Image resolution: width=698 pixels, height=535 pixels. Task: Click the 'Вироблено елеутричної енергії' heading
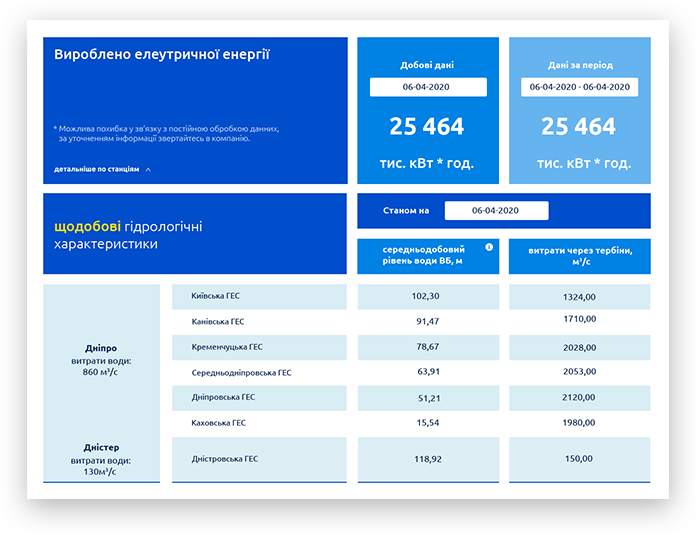pos(162,55)
